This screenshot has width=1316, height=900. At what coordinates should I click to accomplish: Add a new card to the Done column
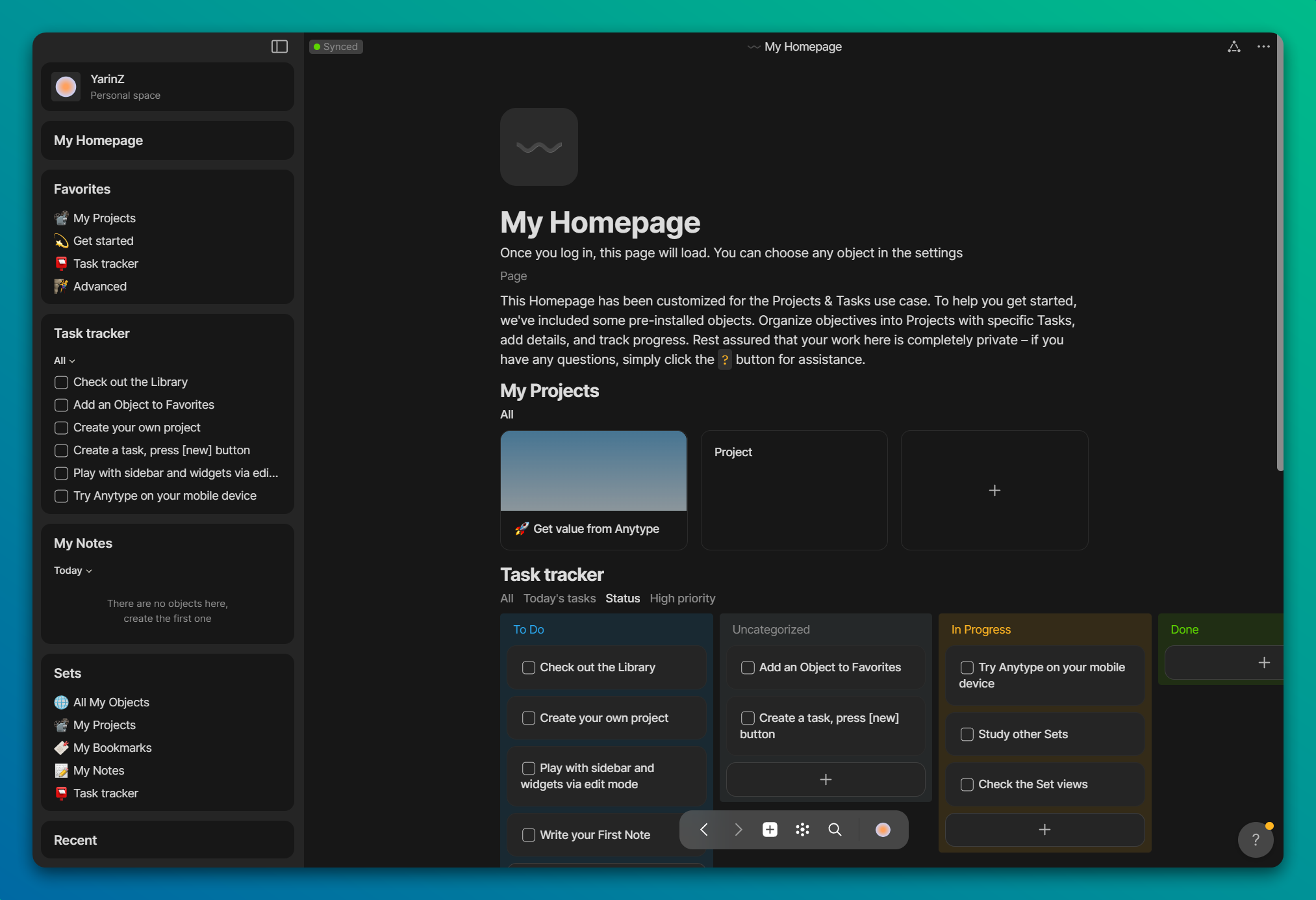point(1263,663)
